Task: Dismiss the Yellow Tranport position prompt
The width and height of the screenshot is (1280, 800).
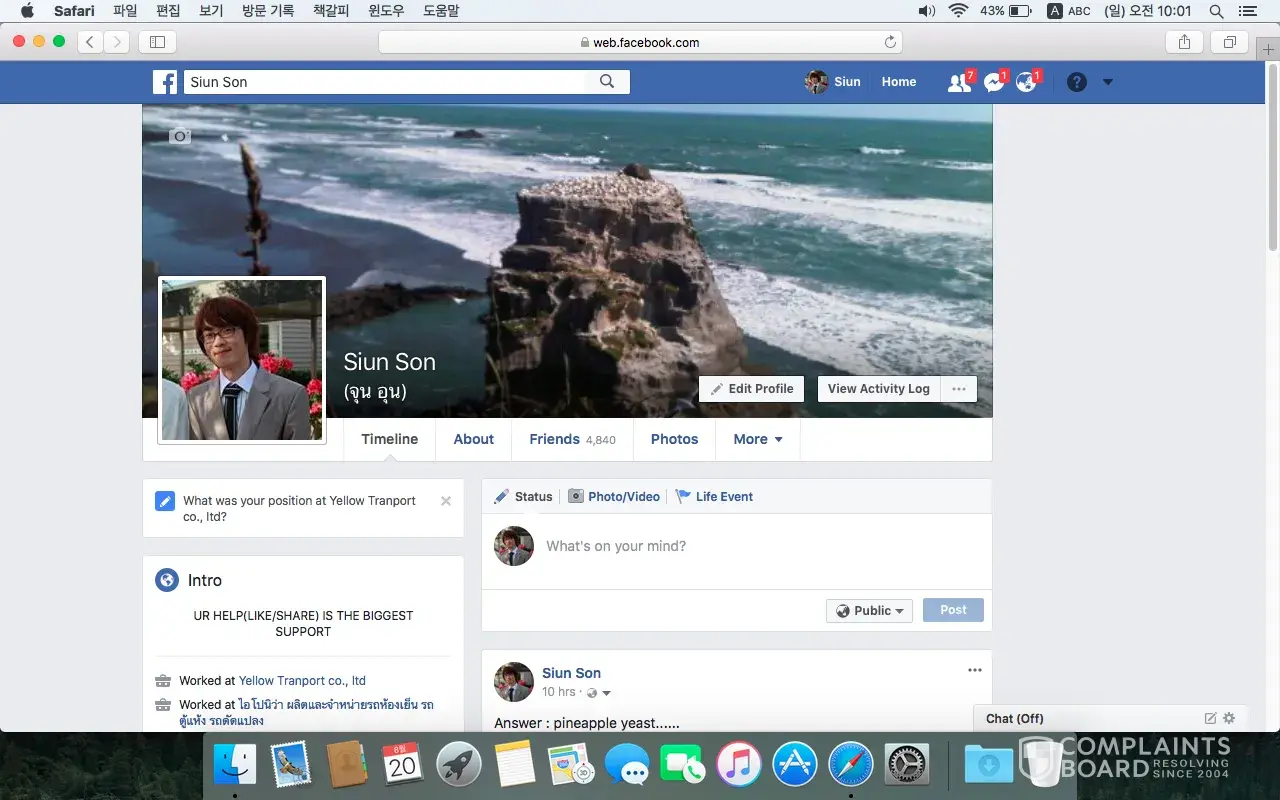Action: click(446, 501)
